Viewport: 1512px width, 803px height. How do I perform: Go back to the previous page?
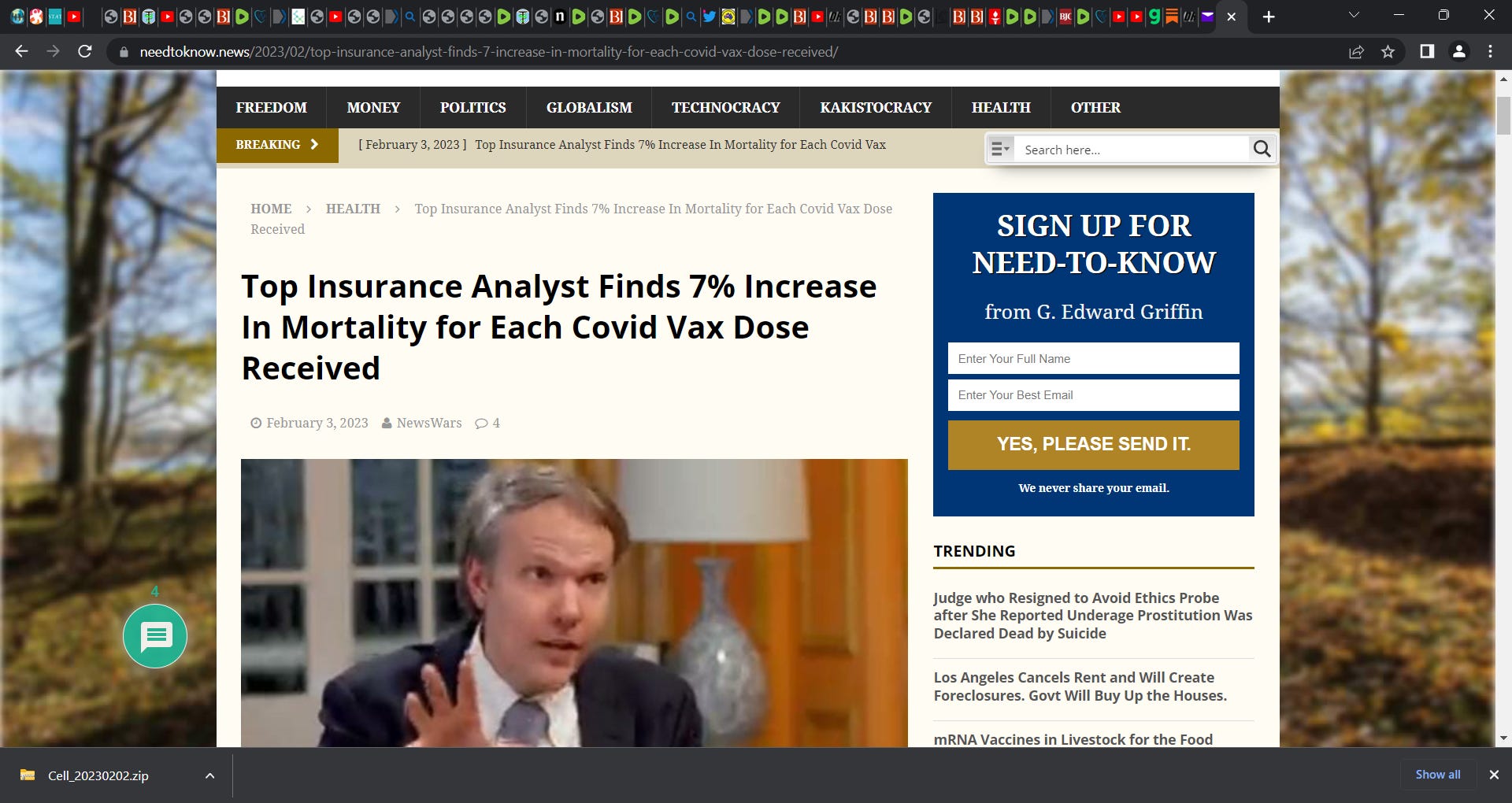(x=21, y=51)
